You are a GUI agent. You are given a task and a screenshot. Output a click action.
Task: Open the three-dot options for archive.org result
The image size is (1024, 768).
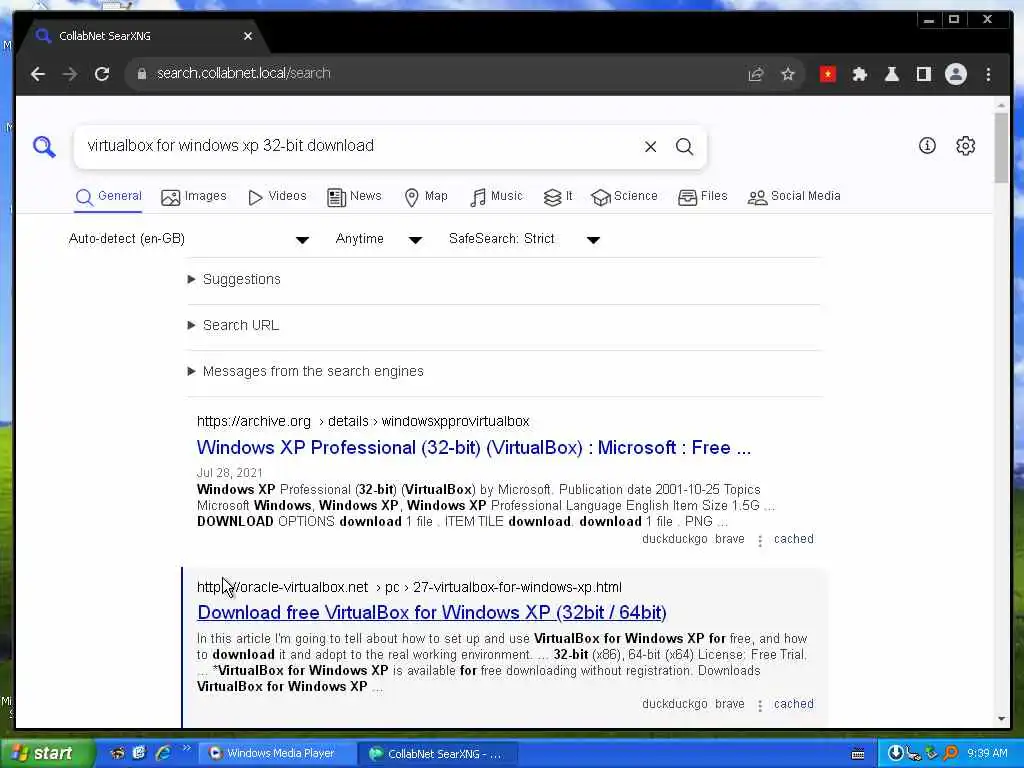(760, 541)
